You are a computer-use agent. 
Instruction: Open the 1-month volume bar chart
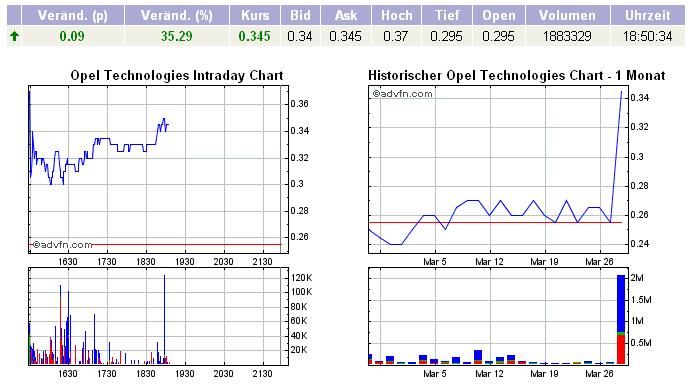498,316
